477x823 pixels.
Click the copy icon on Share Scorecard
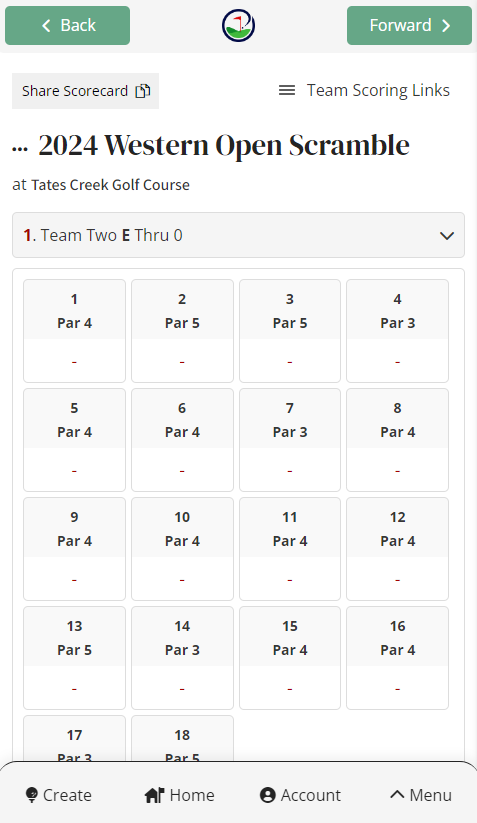click(143, 91)
